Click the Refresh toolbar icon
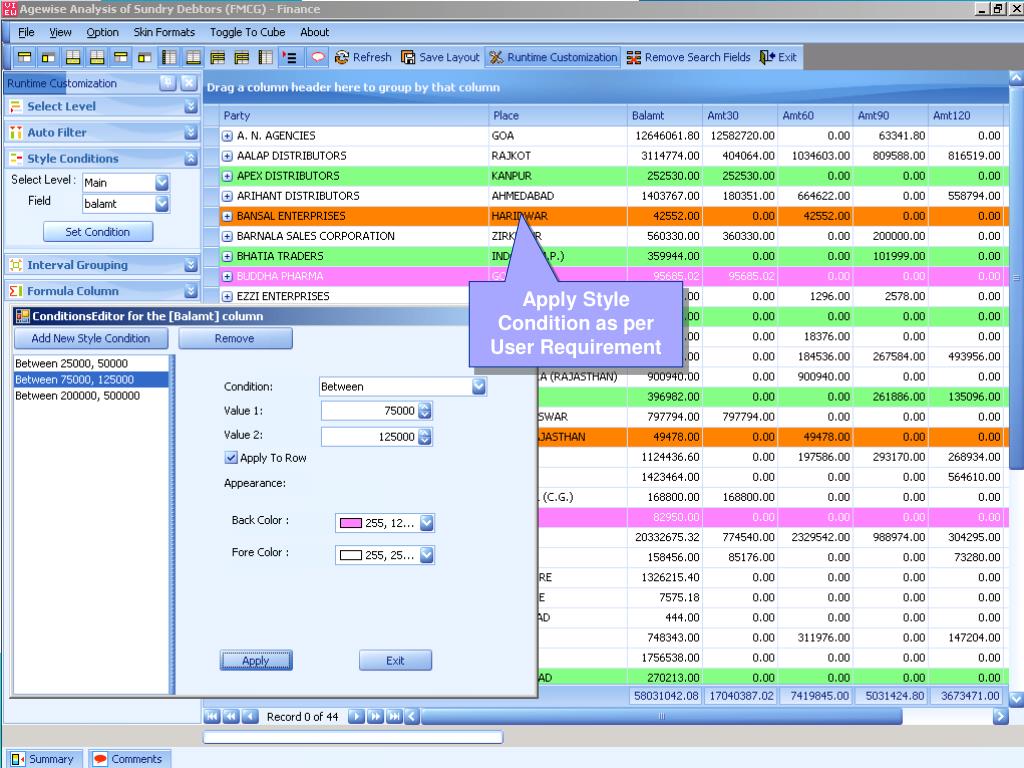Image resolution: width=1024 pixels, height=768 pixels. point(342,57)
